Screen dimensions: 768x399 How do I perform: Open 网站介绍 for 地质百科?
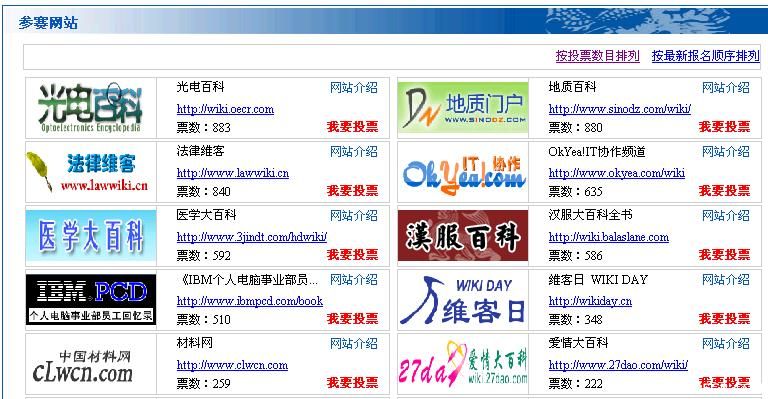pos(726,88)
